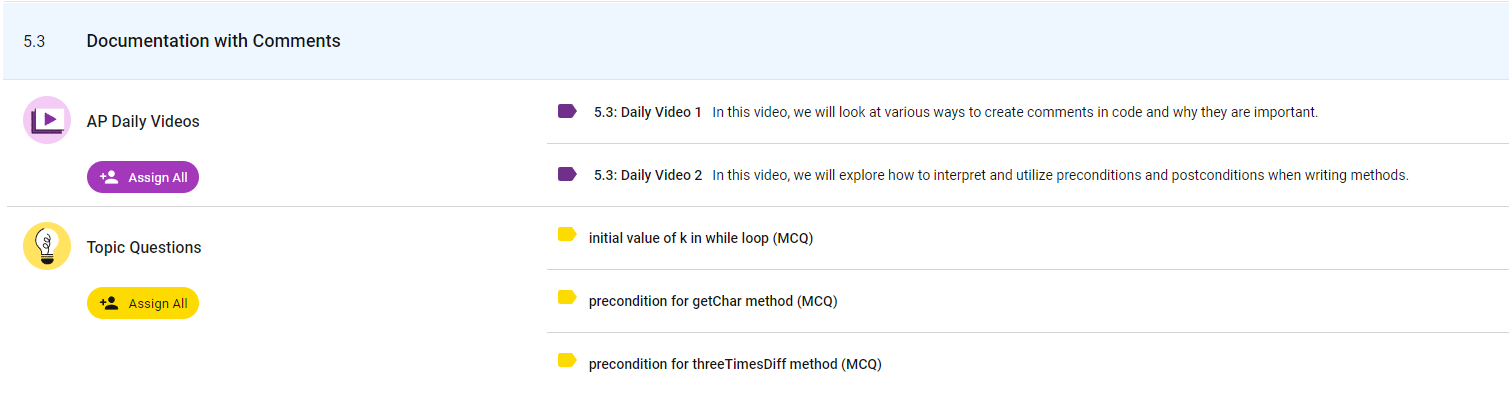Viewport: 1509px width, 394px height.
Task: Click the yellow tag beside threeTimesDiff precondition question
Action: pyautogui.click(x=567, y=360)
